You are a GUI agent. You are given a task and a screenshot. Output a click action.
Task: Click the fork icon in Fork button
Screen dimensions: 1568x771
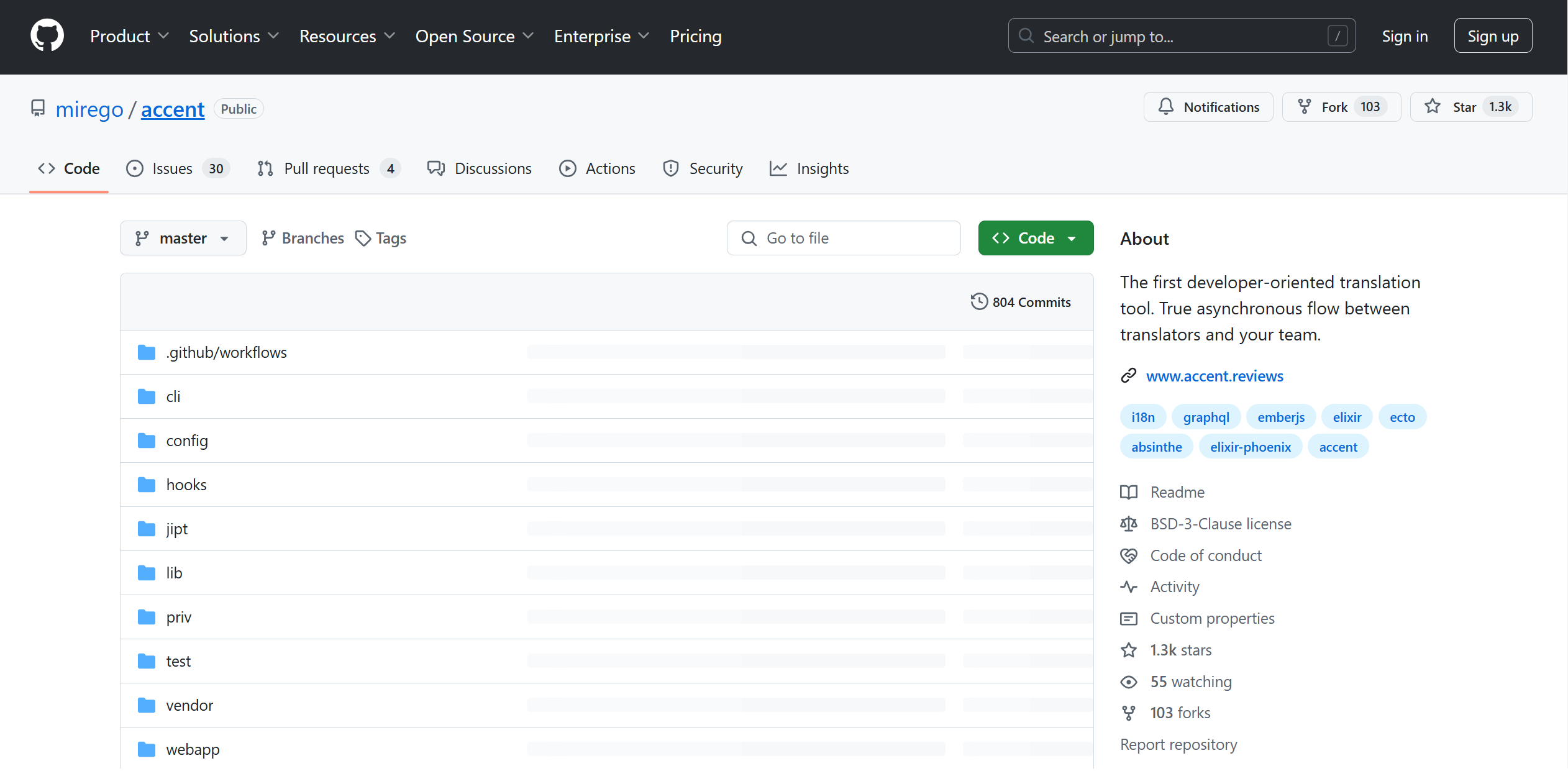click(1305, 107)
